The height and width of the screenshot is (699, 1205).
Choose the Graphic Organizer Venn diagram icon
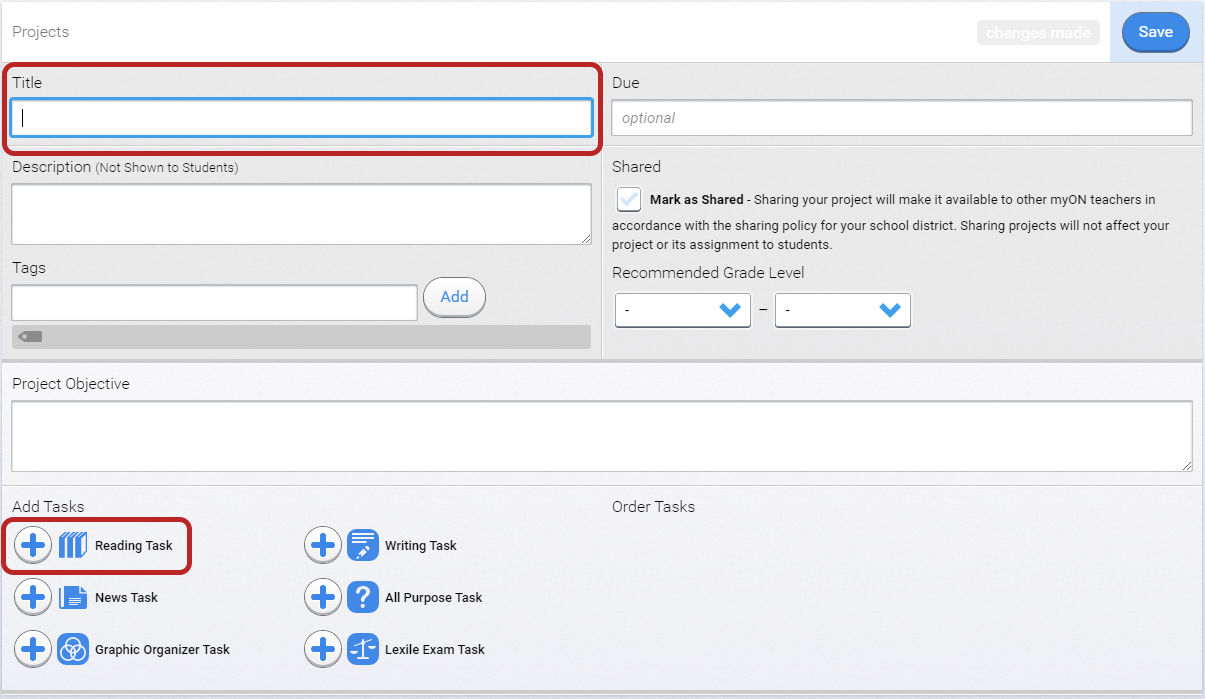point(73,650)
